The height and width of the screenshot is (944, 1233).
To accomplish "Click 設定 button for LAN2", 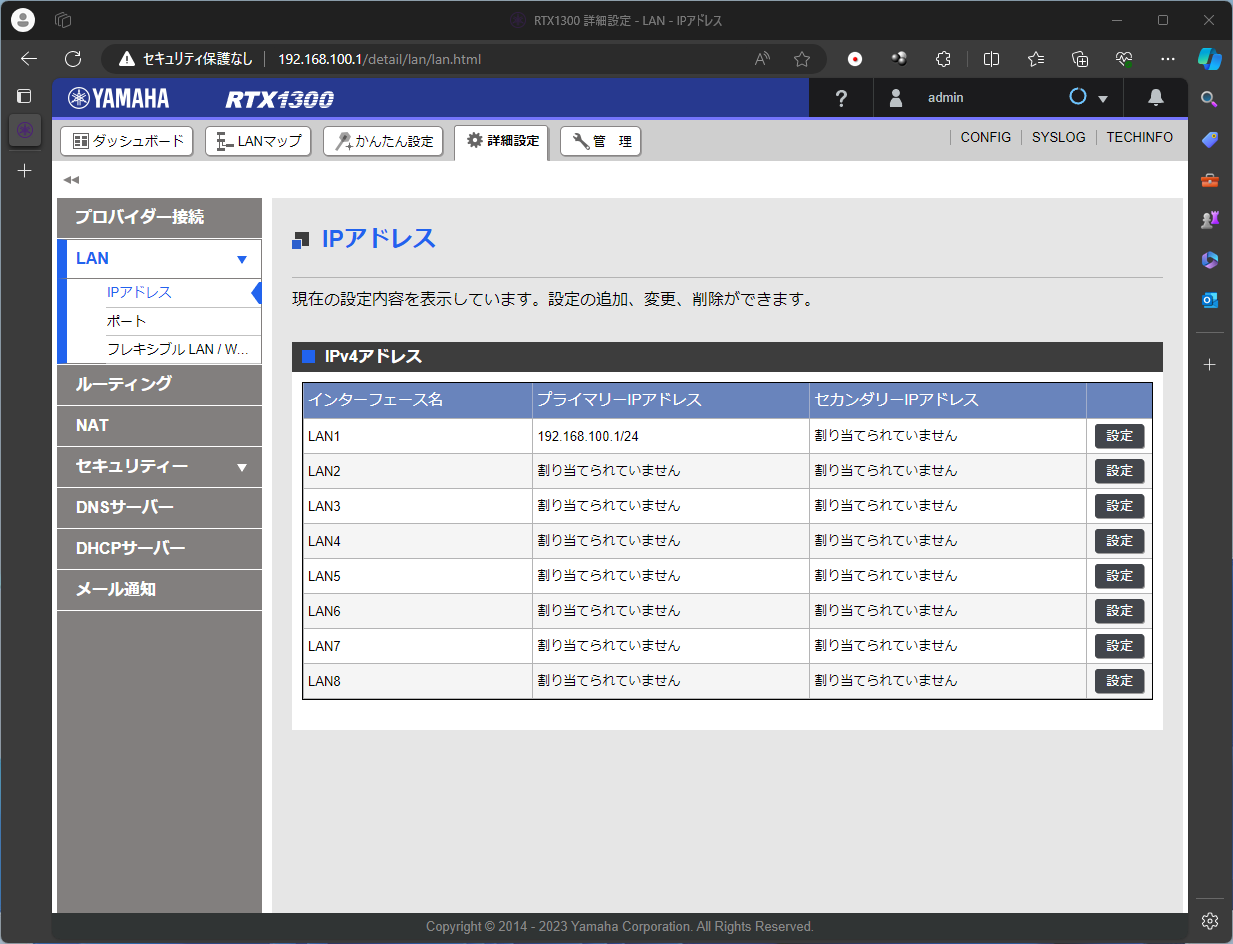I will tap(1119, 471).
